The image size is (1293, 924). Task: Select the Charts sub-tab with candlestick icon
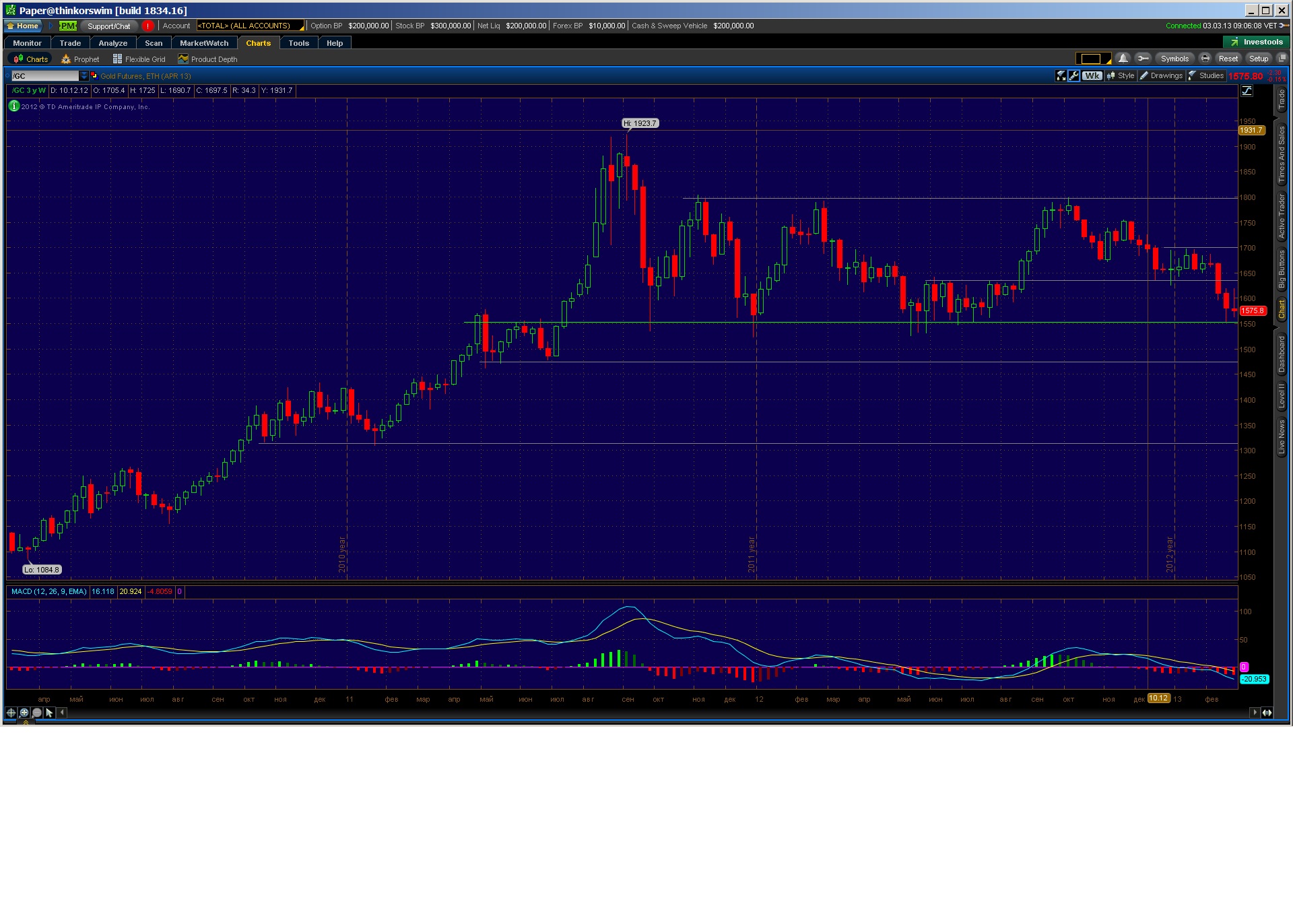[x=31, y=59]
